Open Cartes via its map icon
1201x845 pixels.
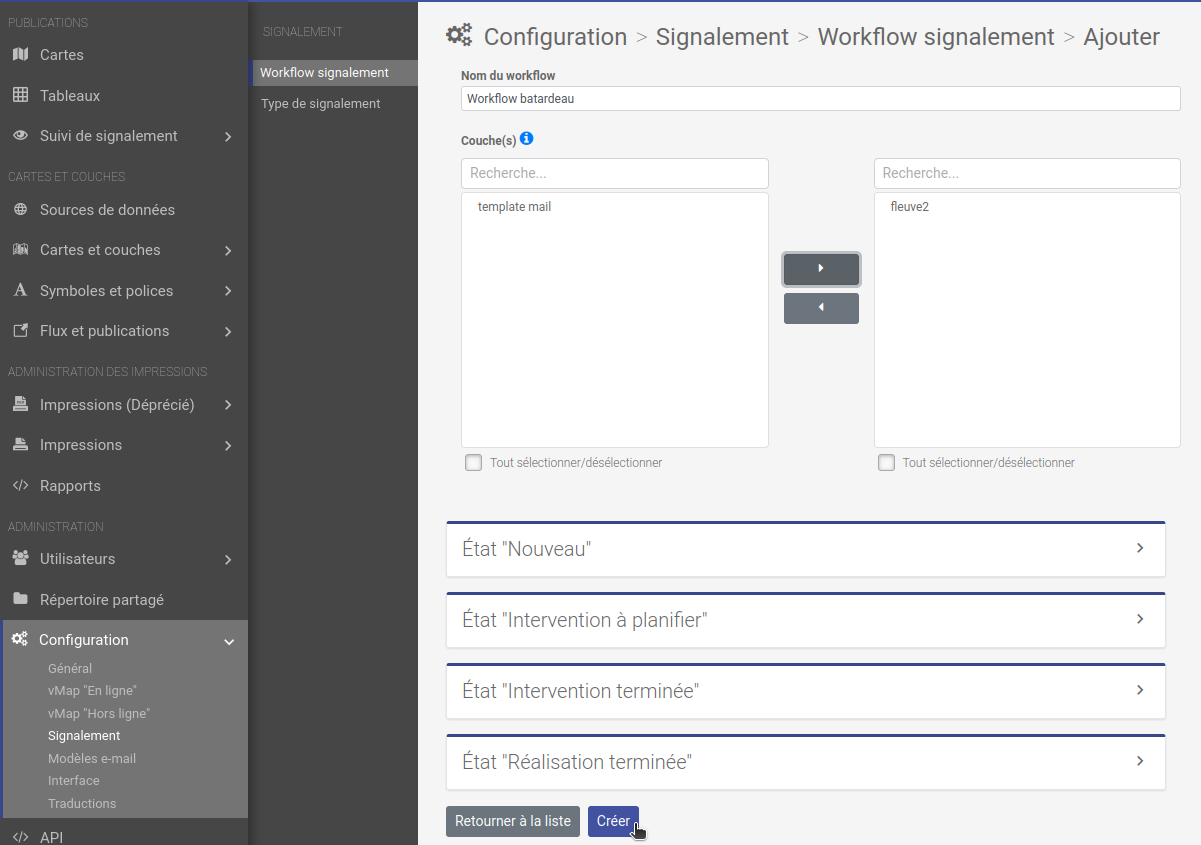20,54
